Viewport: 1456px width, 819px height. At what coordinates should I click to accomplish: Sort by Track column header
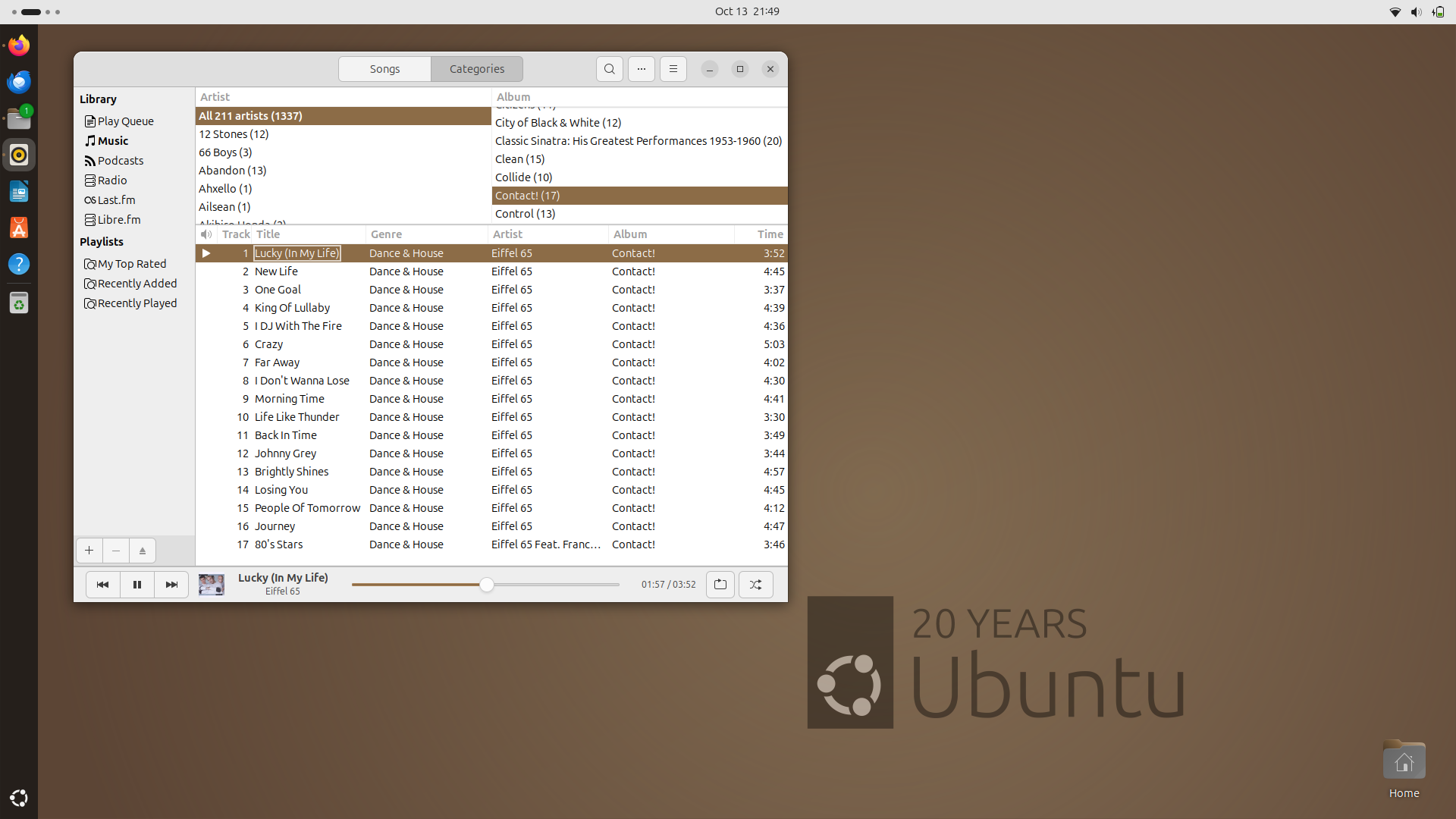[235, 234]
